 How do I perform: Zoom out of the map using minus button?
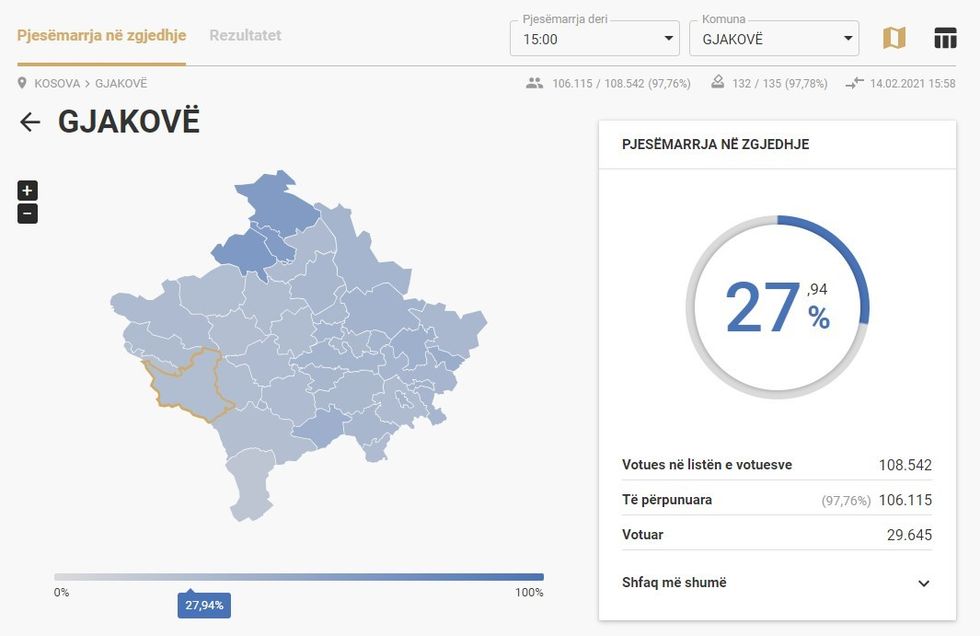27,212
